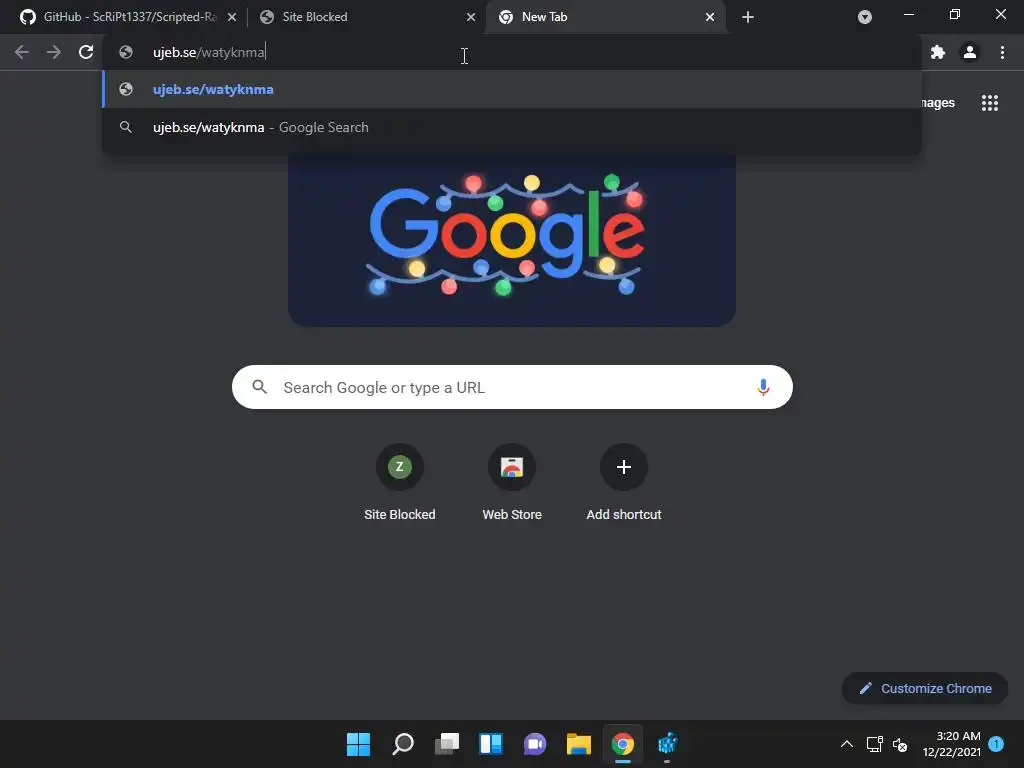Go forward using the forward arrow
This screenshot has width=1024, height=768.
click(54, 52)
